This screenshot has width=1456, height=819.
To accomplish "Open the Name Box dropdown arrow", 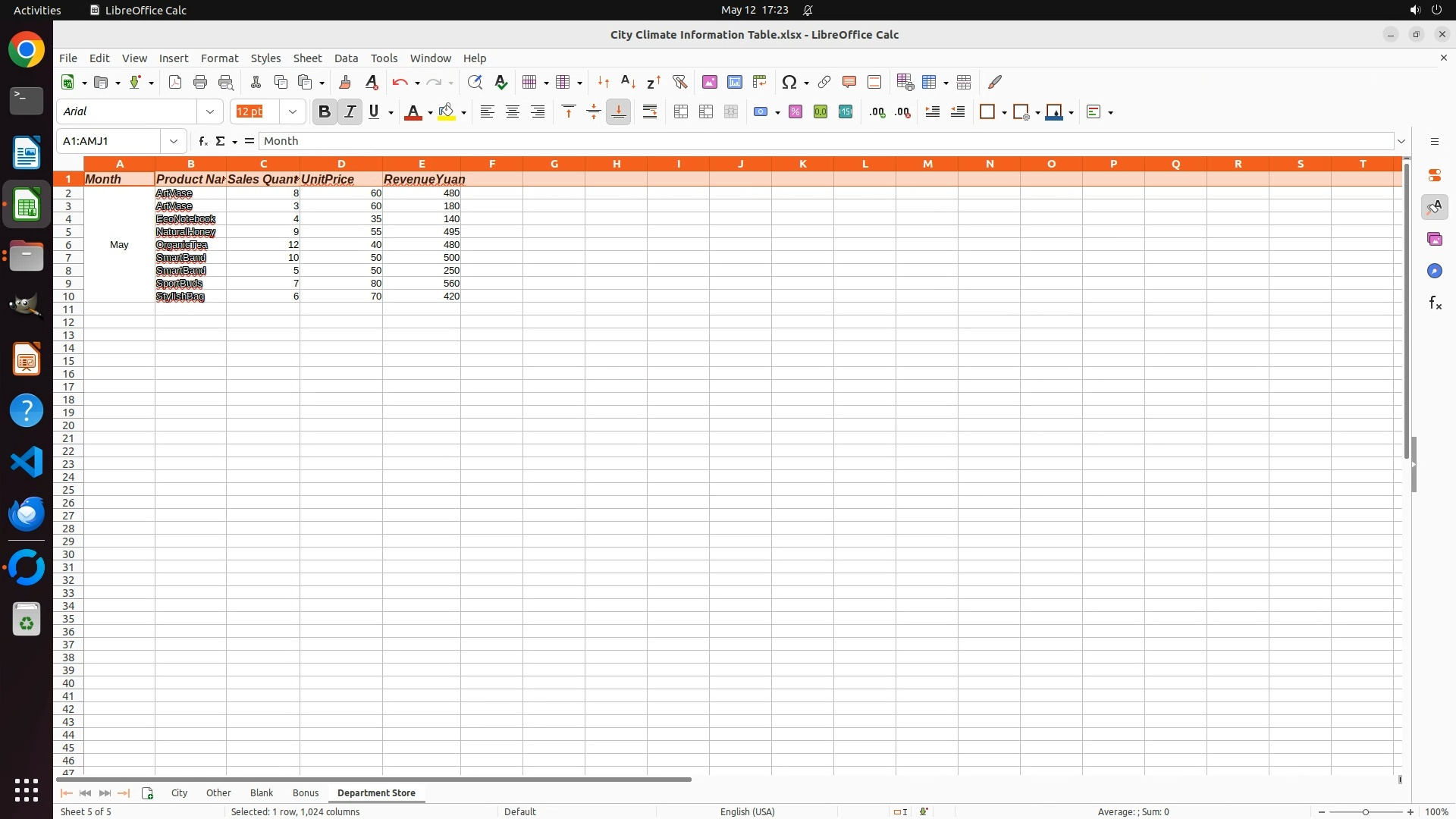I will (x=174, y=141).
